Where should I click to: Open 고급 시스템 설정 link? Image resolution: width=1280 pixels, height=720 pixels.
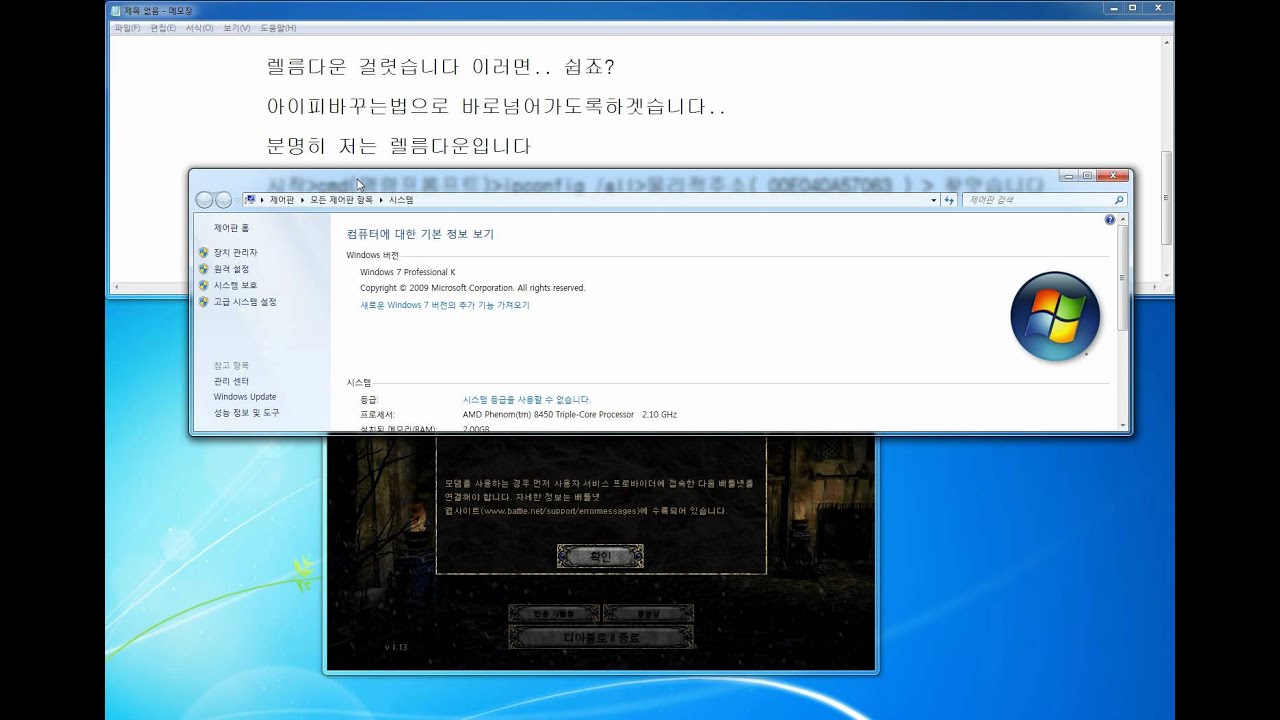click(x=245, y=301)
